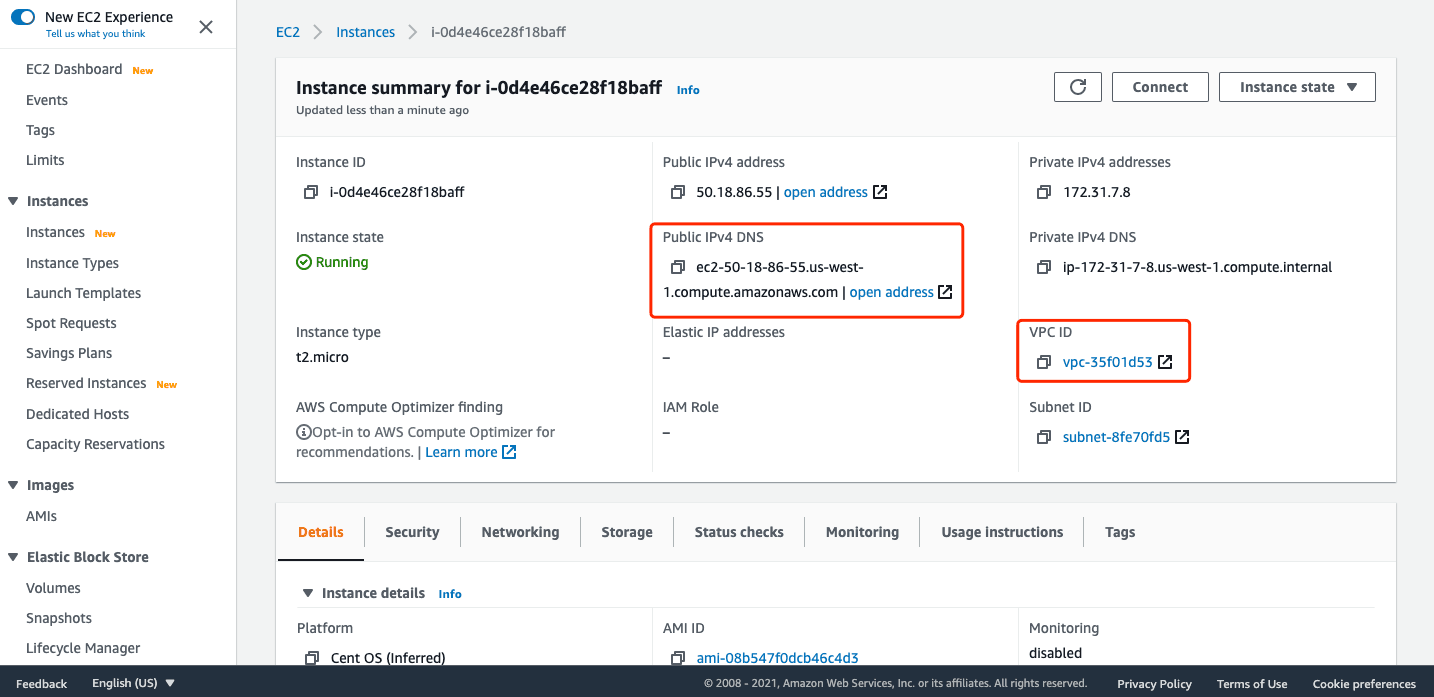Copy the Subnet ID icon
The width and height of the screenshot is (1434, 697).
click(x=1044, y=437)
